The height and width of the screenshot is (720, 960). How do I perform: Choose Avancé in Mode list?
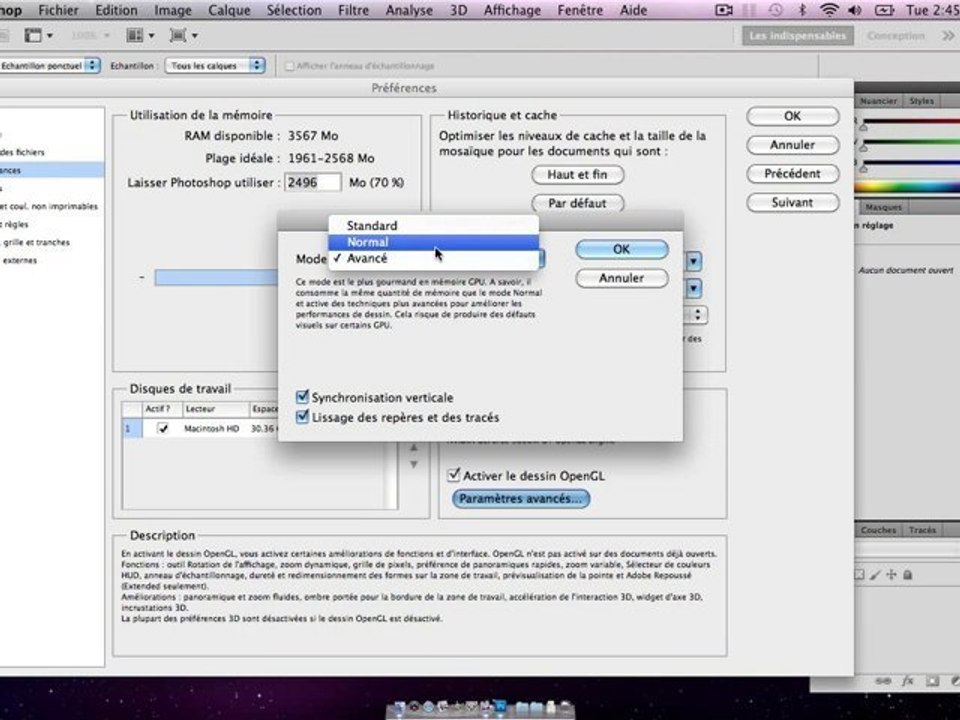tap(433, 258)
